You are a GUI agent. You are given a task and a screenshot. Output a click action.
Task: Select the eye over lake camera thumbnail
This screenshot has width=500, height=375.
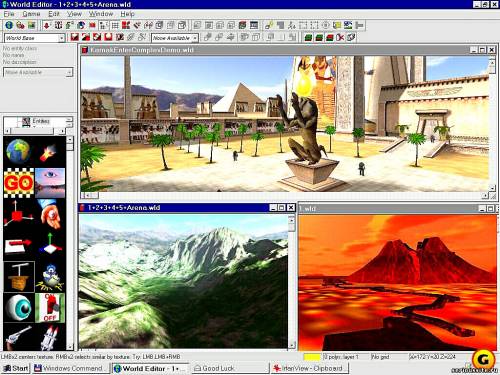[x=50, y=183]
